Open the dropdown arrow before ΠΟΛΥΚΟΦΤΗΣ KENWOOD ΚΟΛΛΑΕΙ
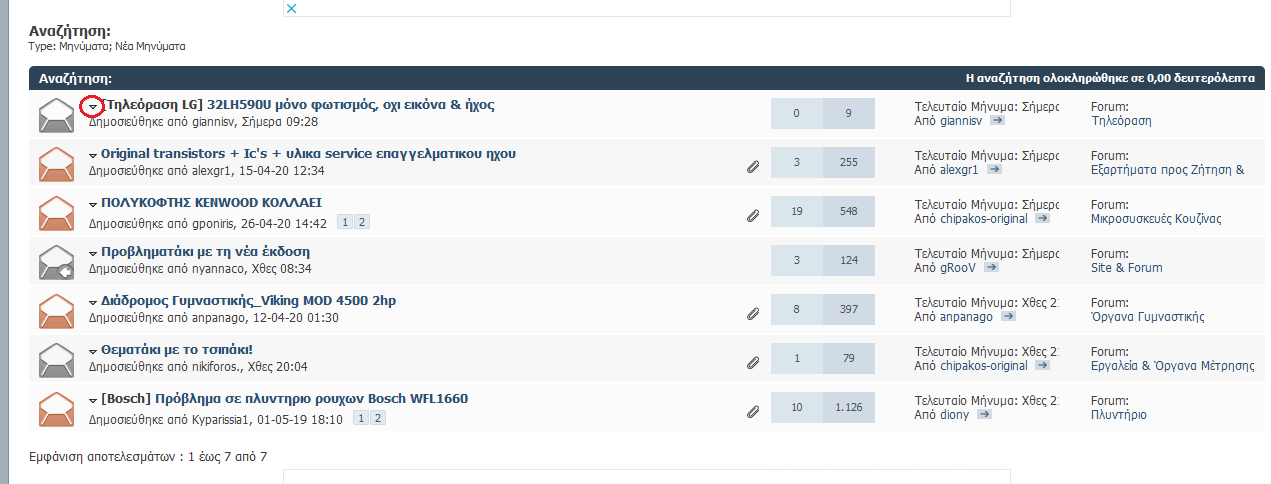Screen dimensions: 1271x484 pyautogui.click(x=93, y=204)
